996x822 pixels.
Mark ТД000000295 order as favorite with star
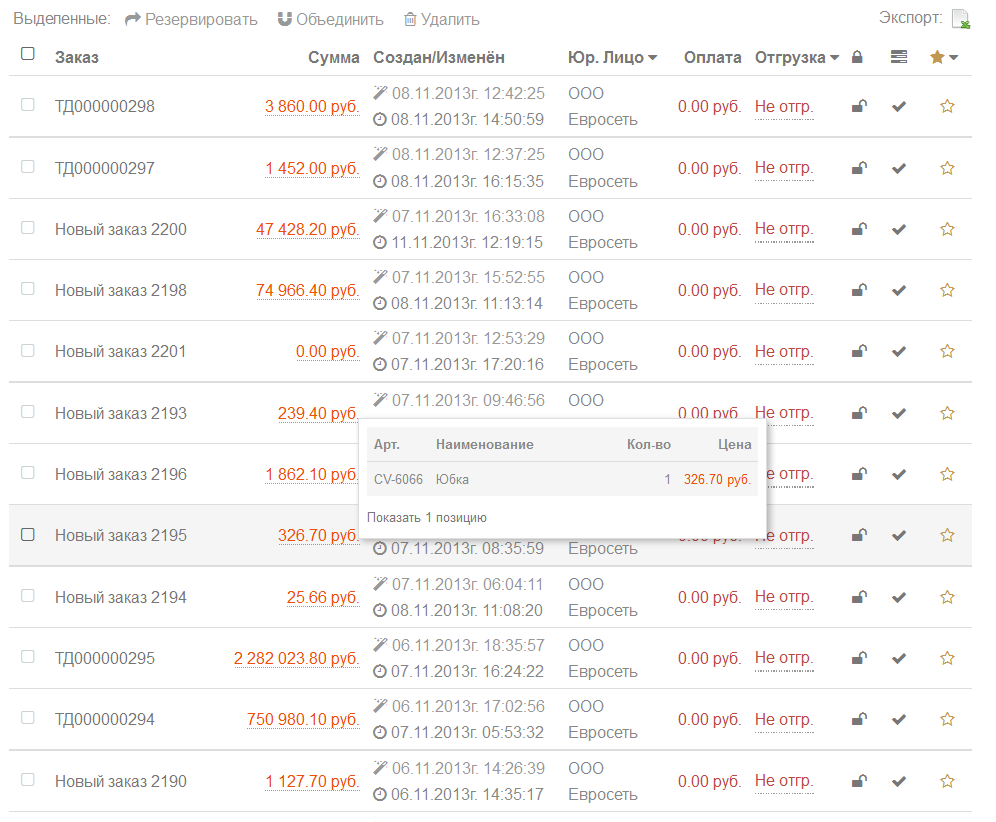tap(947, 658)
